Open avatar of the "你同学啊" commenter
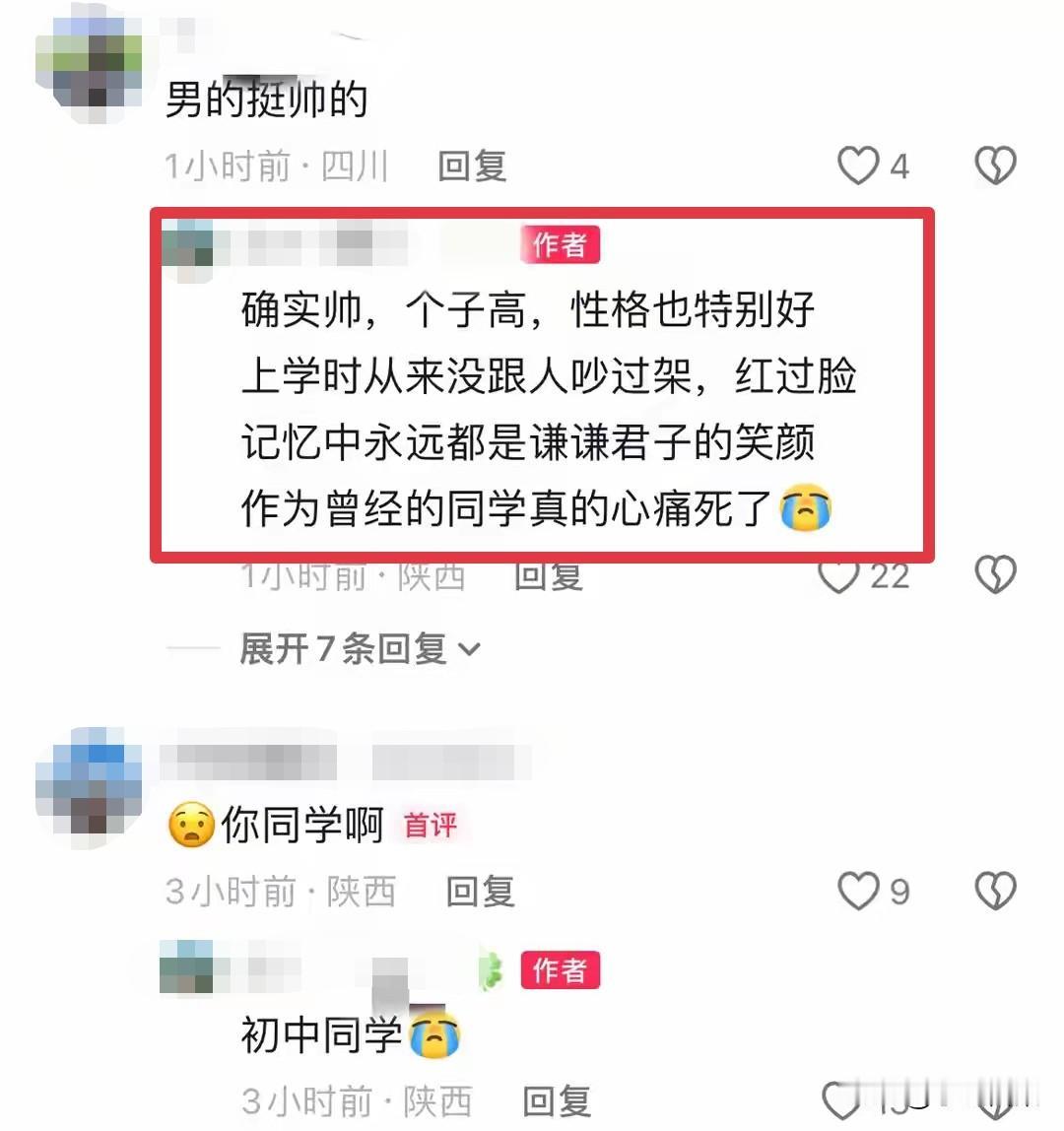The width and height of the screenshot is (1064, 1131). coord(89,786)
